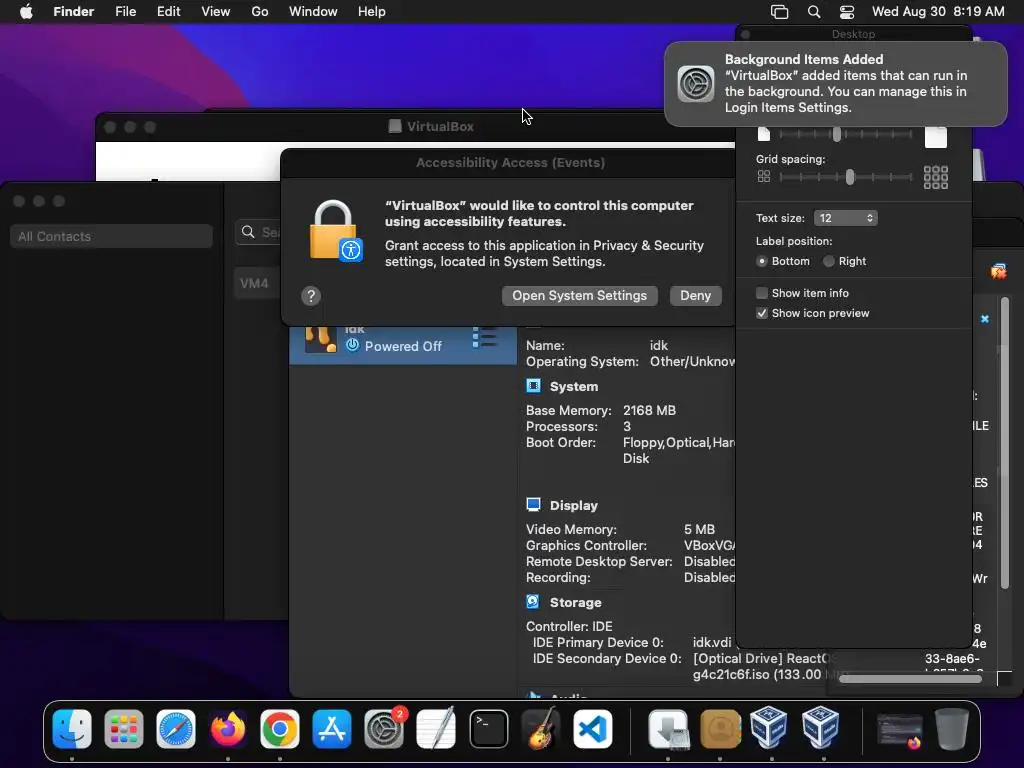Open the Finder menu
Viewport: 1024px width, 768px height.
(x=73, y=12)
